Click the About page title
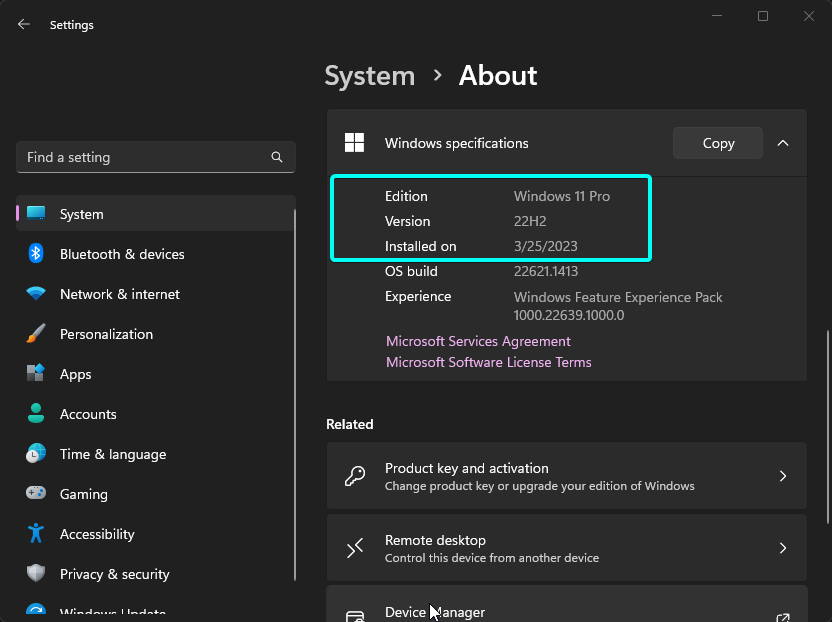The width and height of the screenshot is (832, 622). tap(498, 75)
